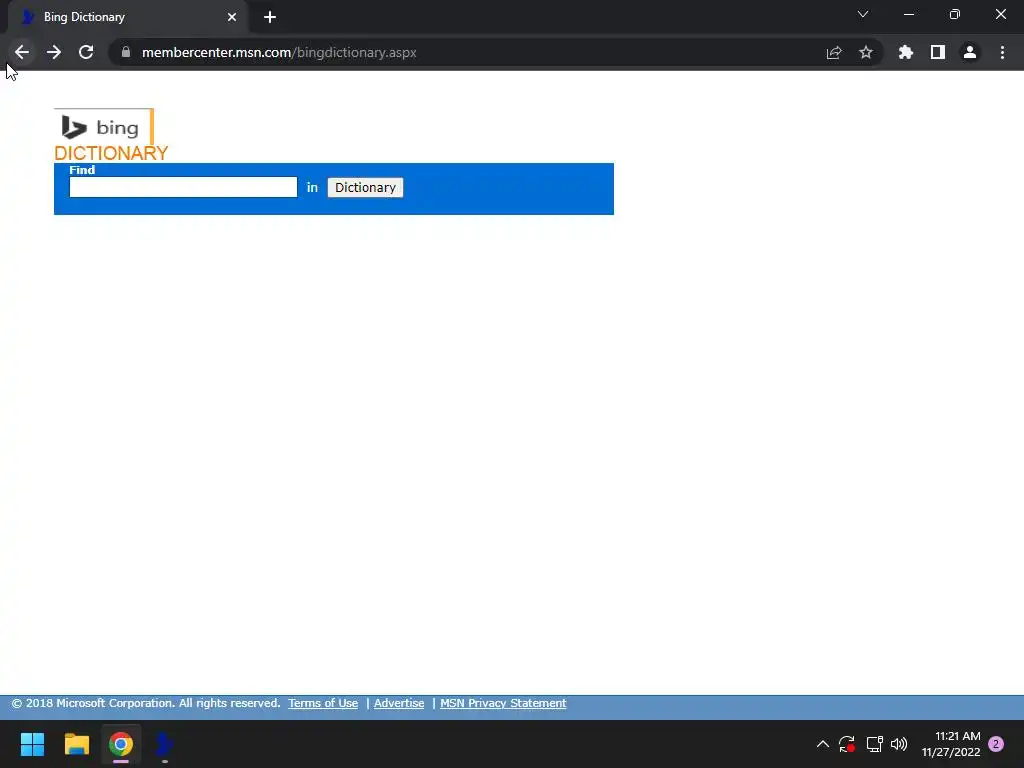Click the Chrome taskbar icon

[x=121, y=744]
